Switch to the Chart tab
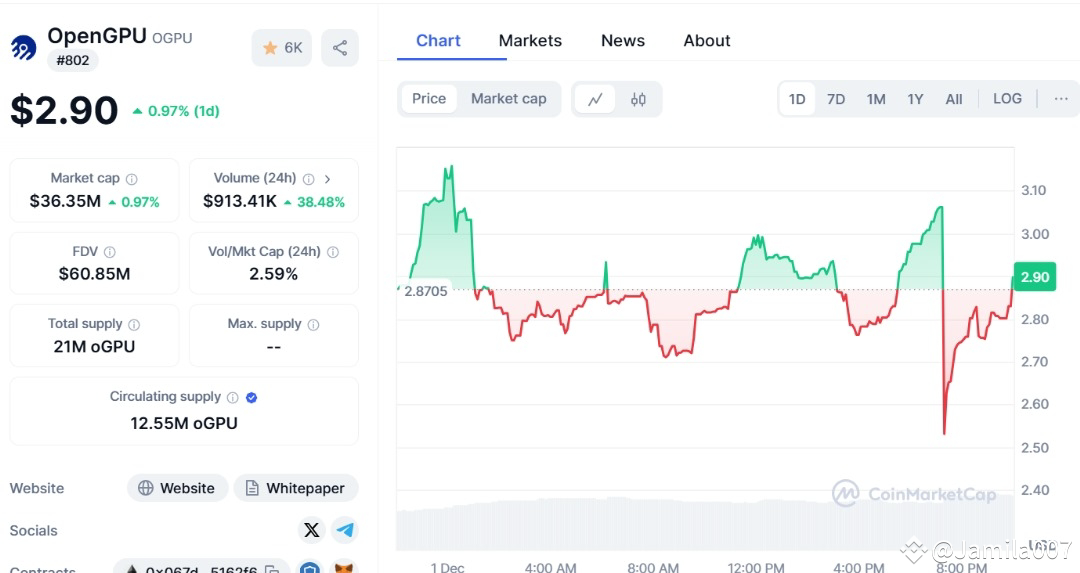1080x573 pixels. pyautogui.click(x=438, y=41)
